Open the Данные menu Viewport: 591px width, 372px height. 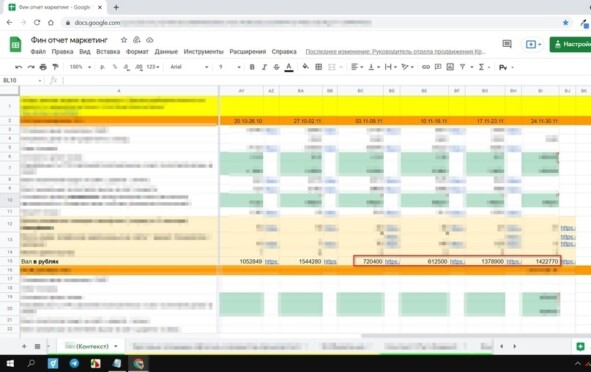[x=166, y=52]
